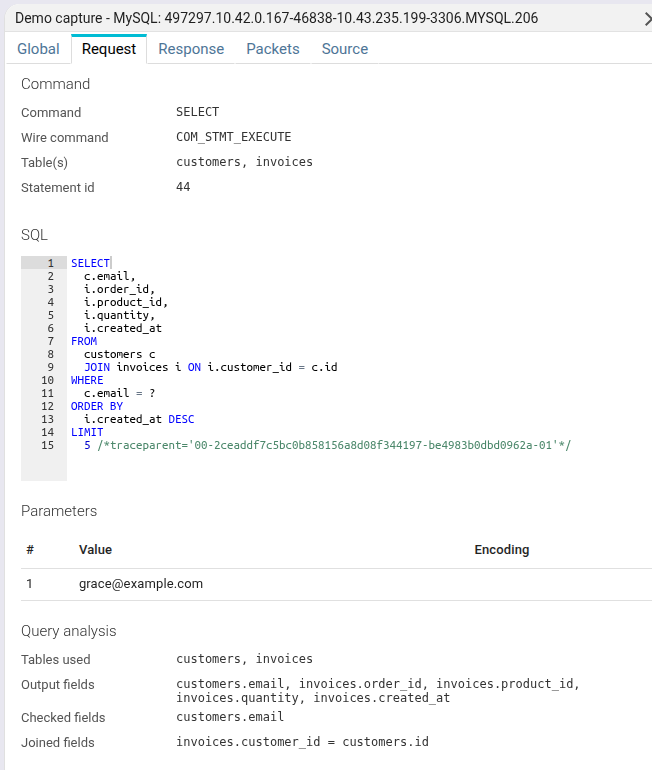Screen dimensions: 652x770
Task: Click the Output fields value list
Action: [x=378, y=691]
